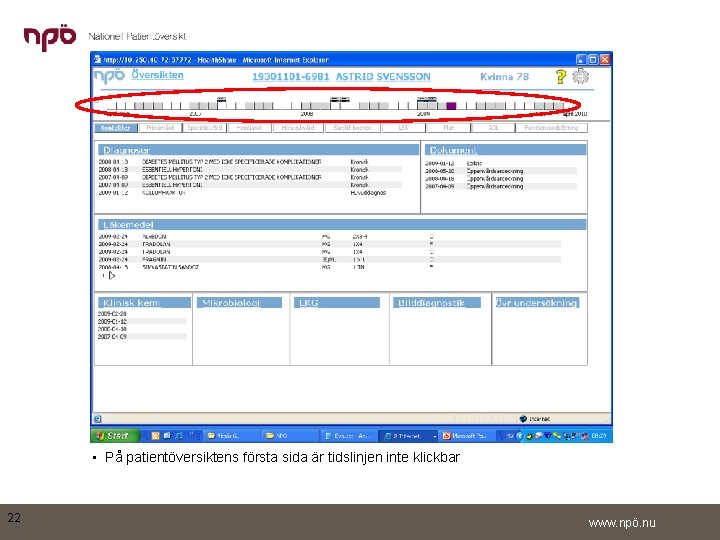Select the Särskilt boende tab

coord(353,128)
